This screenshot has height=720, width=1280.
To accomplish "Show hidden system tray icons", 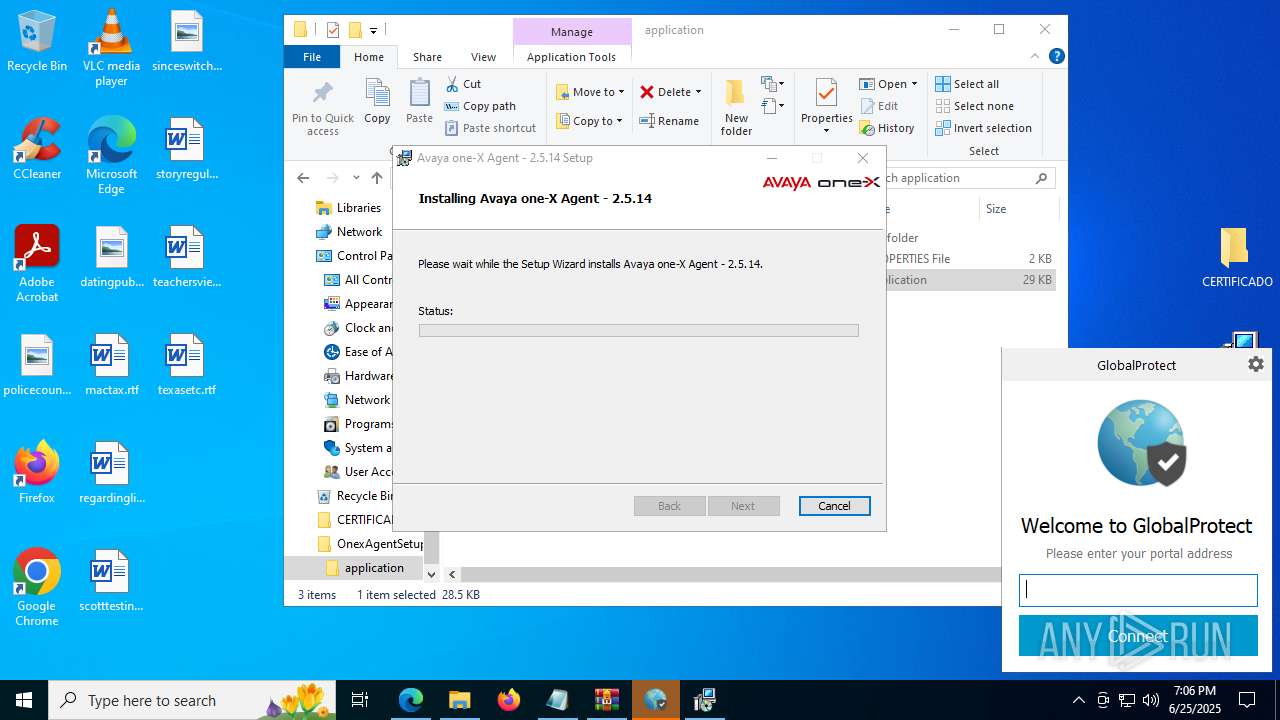I will click(x=1078, y=700).
